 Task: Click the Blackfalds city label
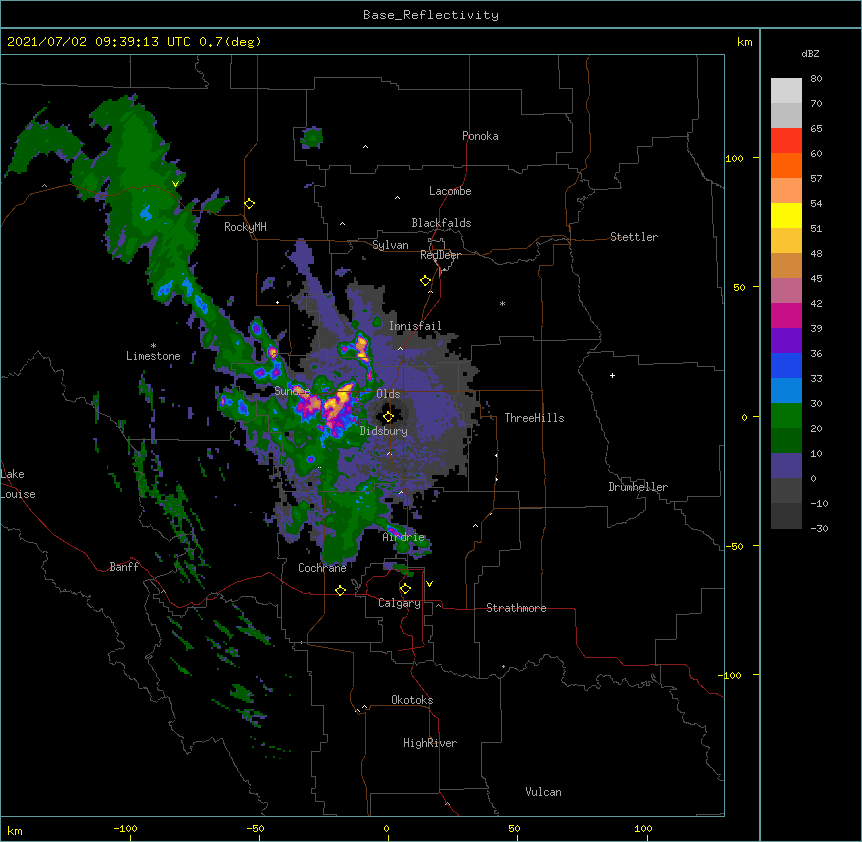(x=441, y=223)
